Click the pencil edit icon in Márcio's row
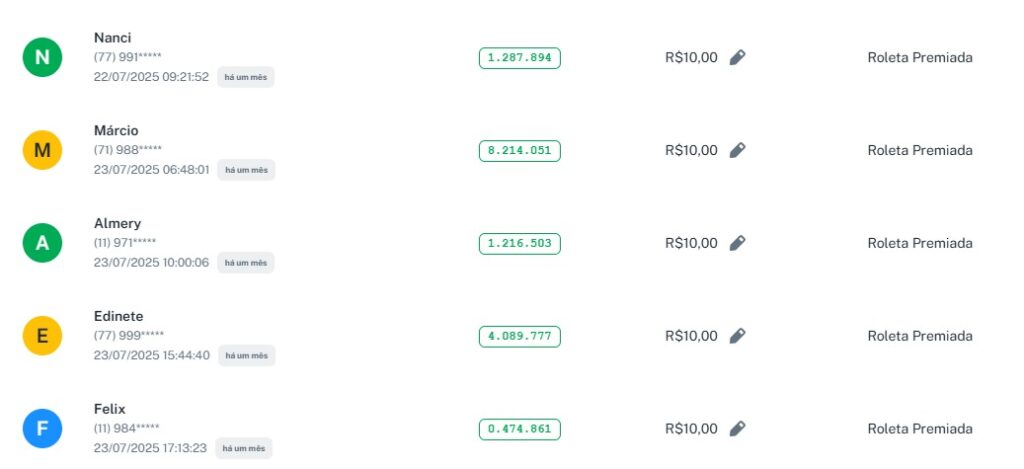1024x469 pixels. point(737,151)
